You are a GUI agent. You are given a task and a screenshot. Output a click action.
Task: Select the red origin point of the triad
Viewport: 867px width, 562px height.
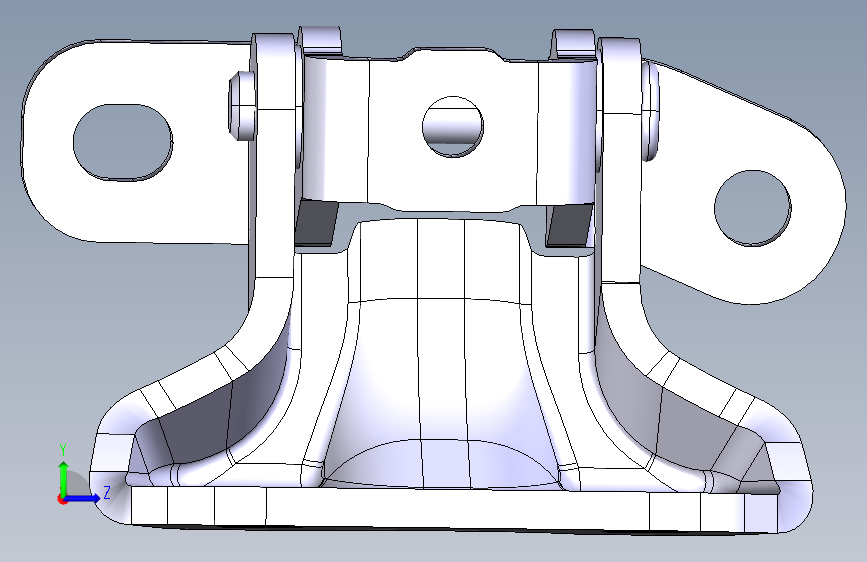61,499
